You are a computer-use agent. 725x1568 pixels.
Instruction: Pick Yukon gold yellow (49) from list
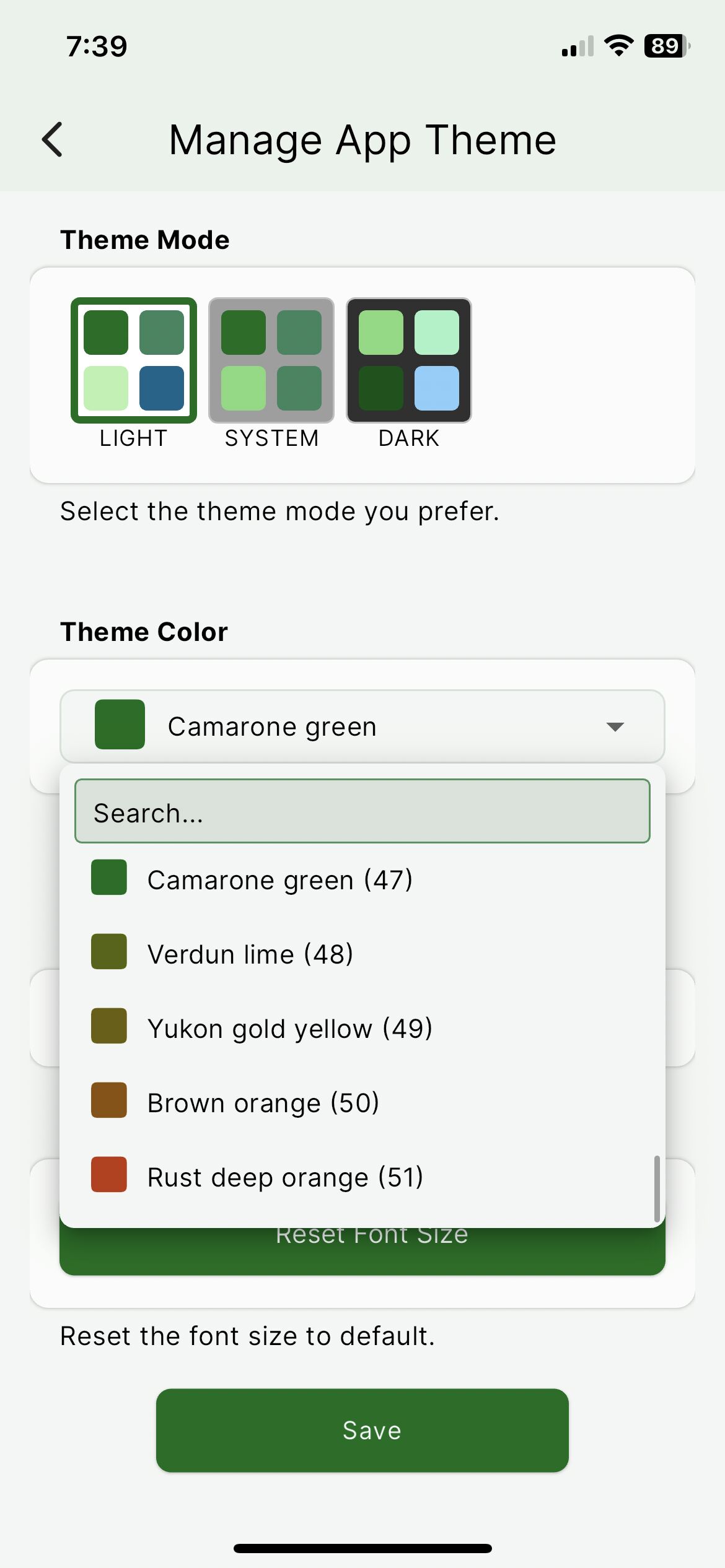[x=290, y=1028]
